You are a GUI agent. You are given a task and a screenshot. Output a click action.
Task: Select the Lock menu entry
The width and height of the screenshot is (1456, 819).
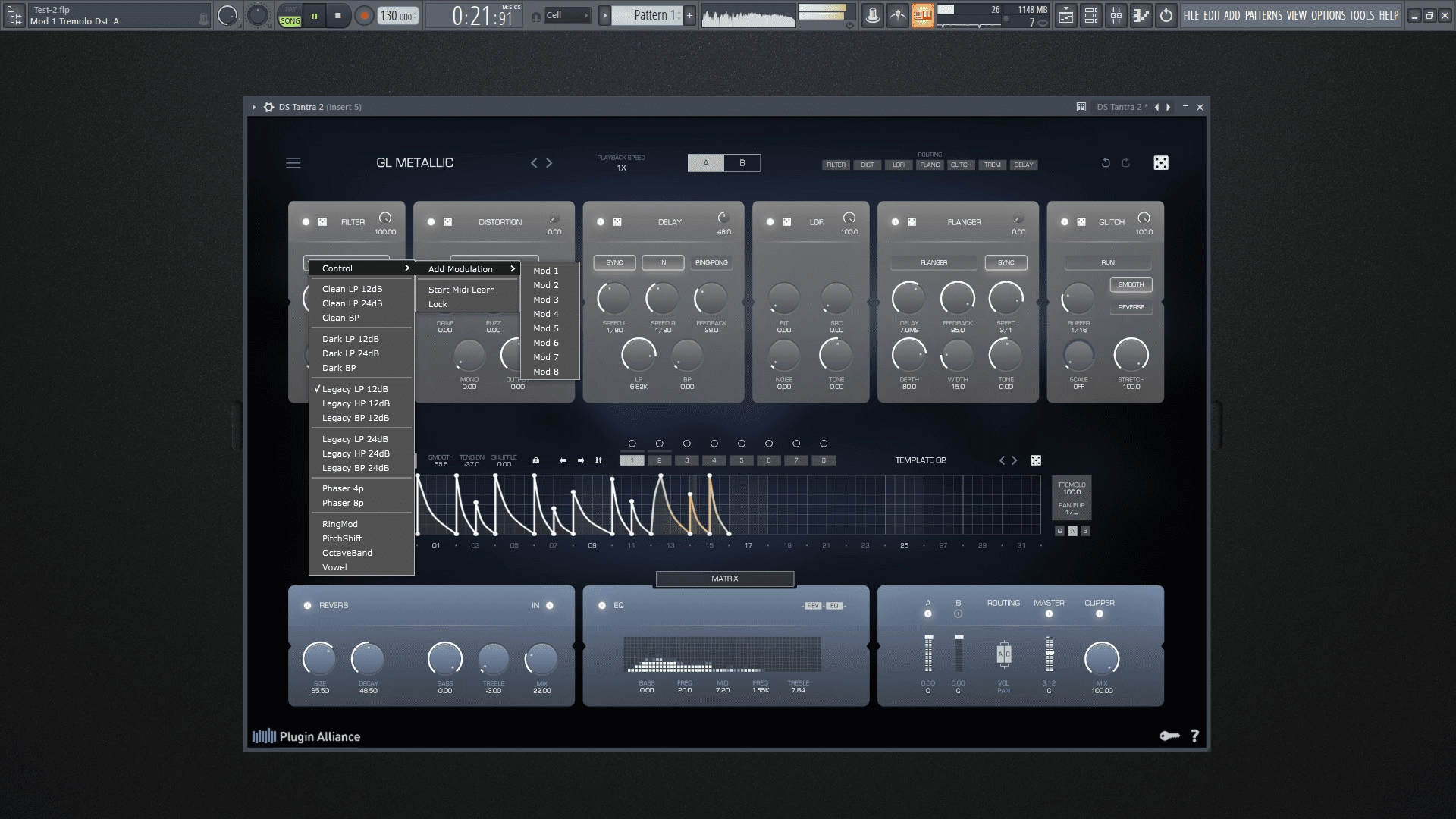(x=467, y=304)
